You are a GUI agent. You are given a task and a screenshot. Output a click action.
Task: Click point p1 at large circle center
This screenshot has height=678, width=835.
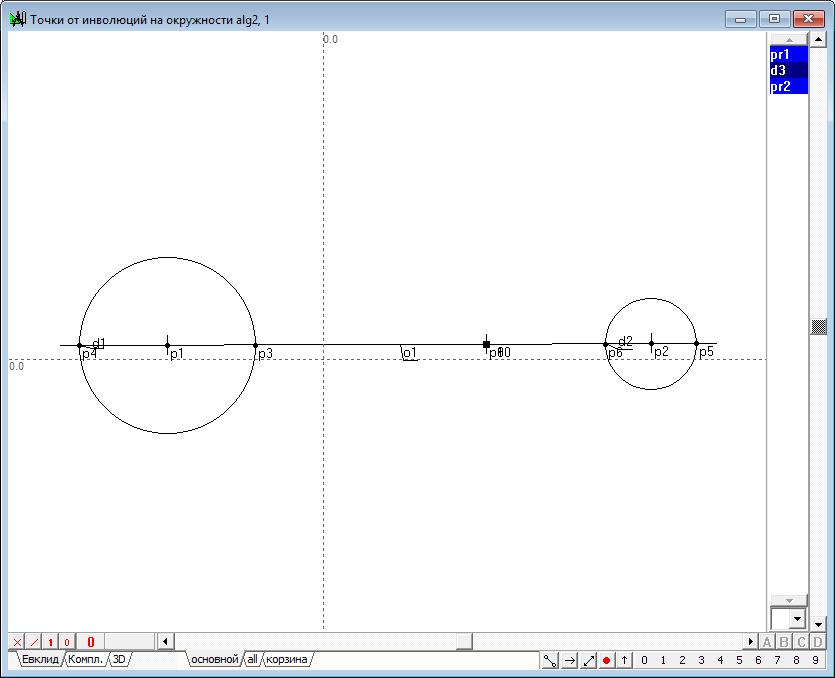tap(167, 346)
